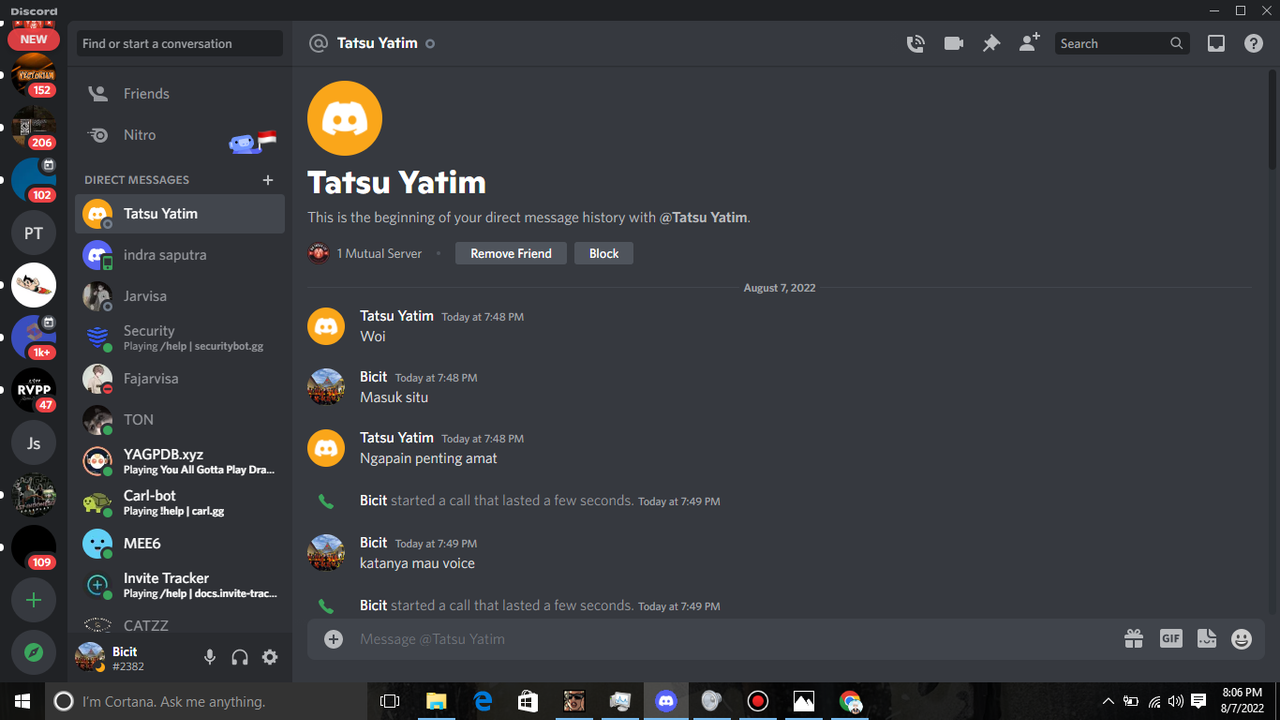This screenshot has width=1280, height=720.
Task: Open Task View in the taskbar
Action: click(x=390, y=701)
